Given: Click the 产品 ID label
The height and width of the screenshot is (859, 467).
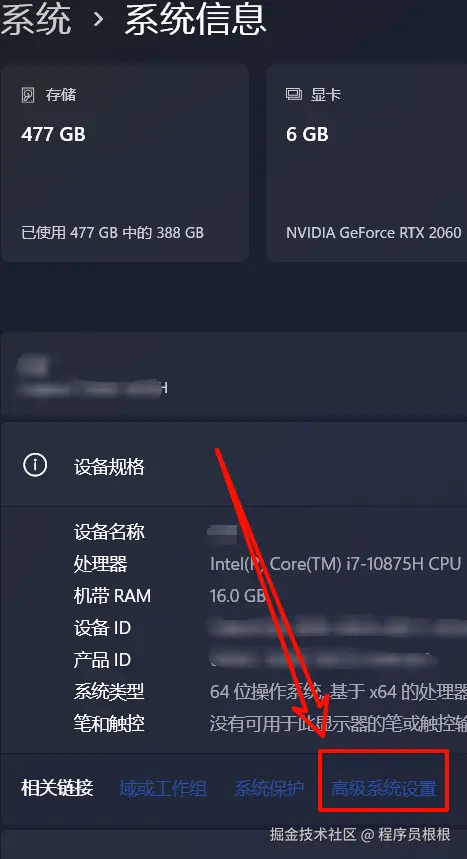Looking at the screenshot, I should coord(102,660).
